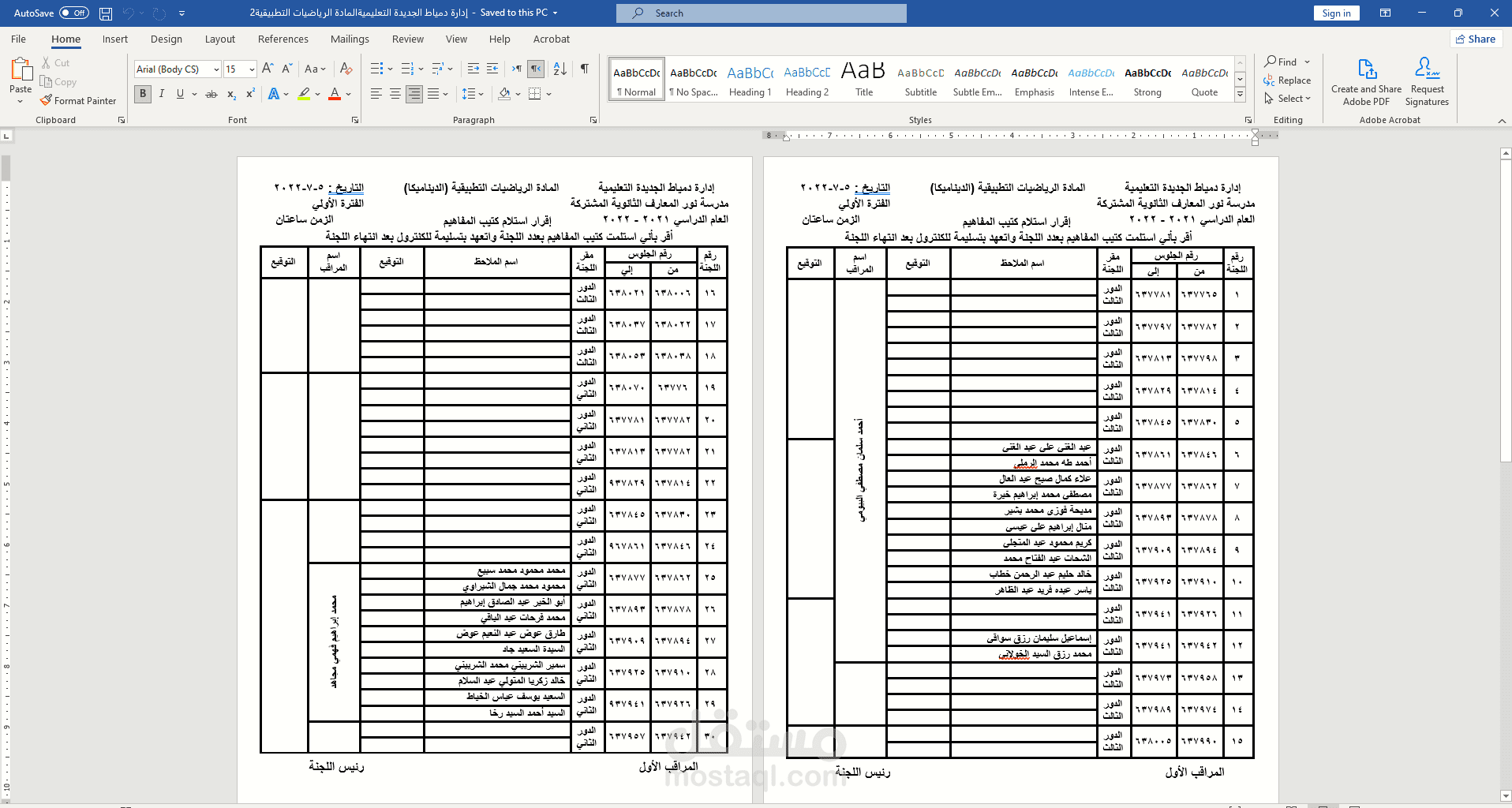Open Request Signatures

[x=1425, y=80]
